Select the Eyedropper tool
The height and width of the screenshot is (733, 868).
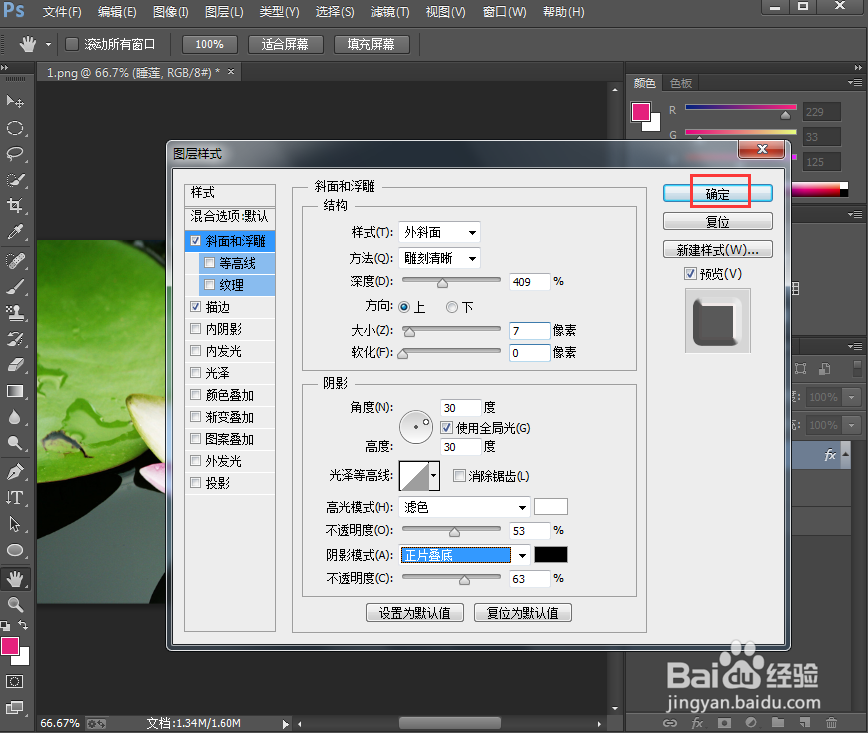click(x=15, y=232)
